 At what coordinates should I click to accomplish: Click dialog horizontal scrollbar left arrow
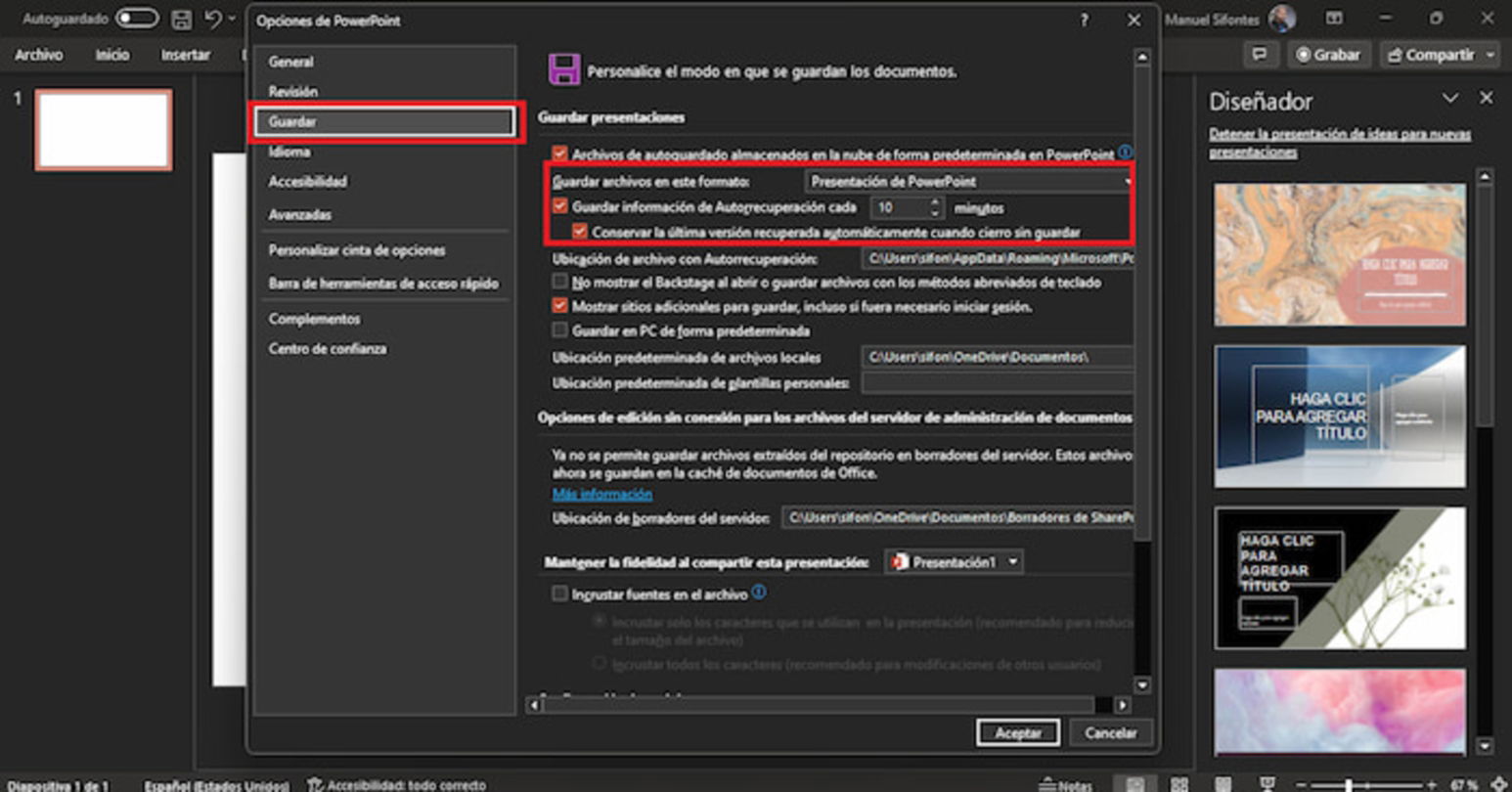coord(534,705)
